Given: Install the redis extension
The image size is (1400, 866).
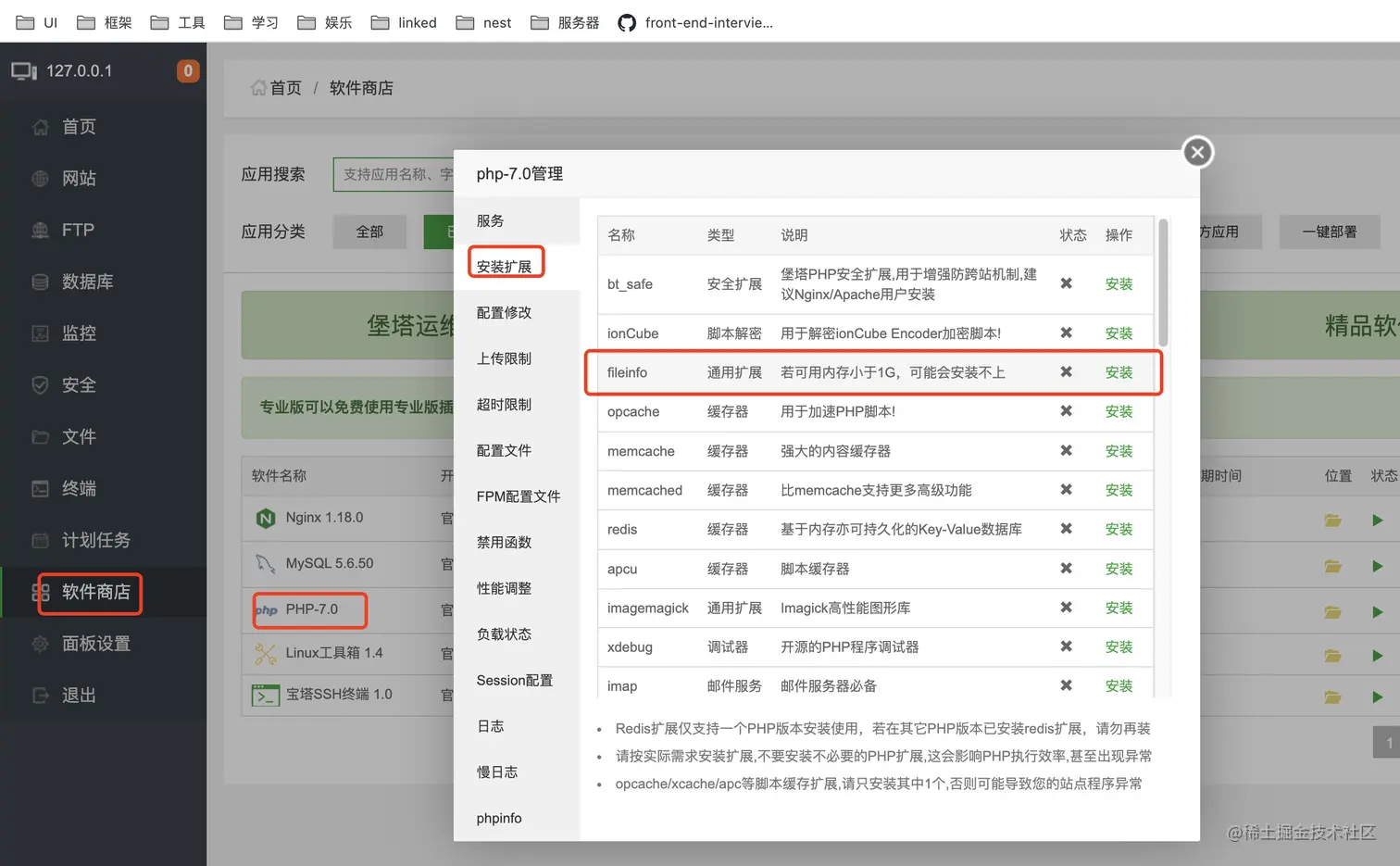Looking at the screenshot, I should (1119, 529).
